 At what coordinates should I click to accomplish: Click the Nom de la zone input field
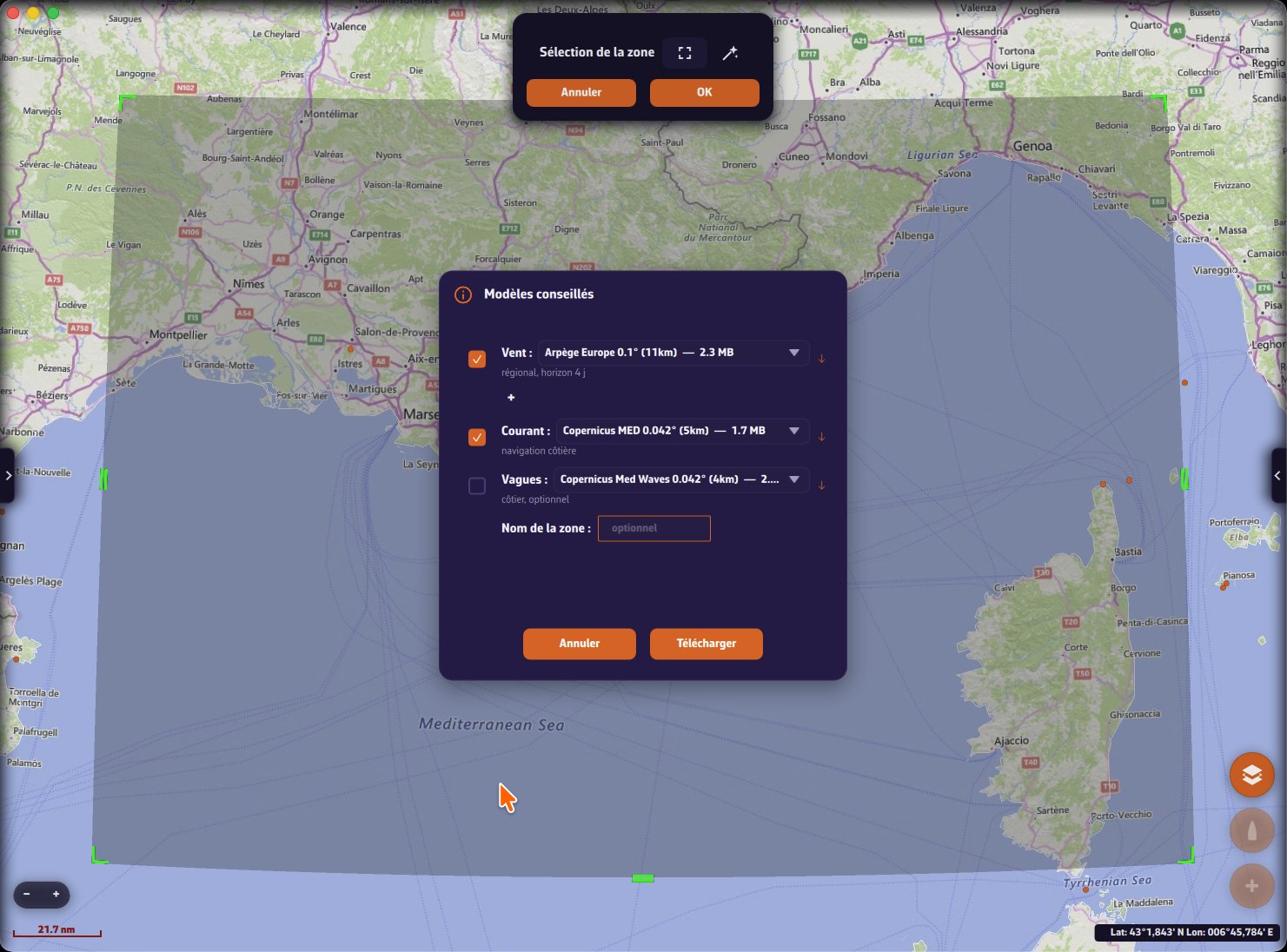654,528
